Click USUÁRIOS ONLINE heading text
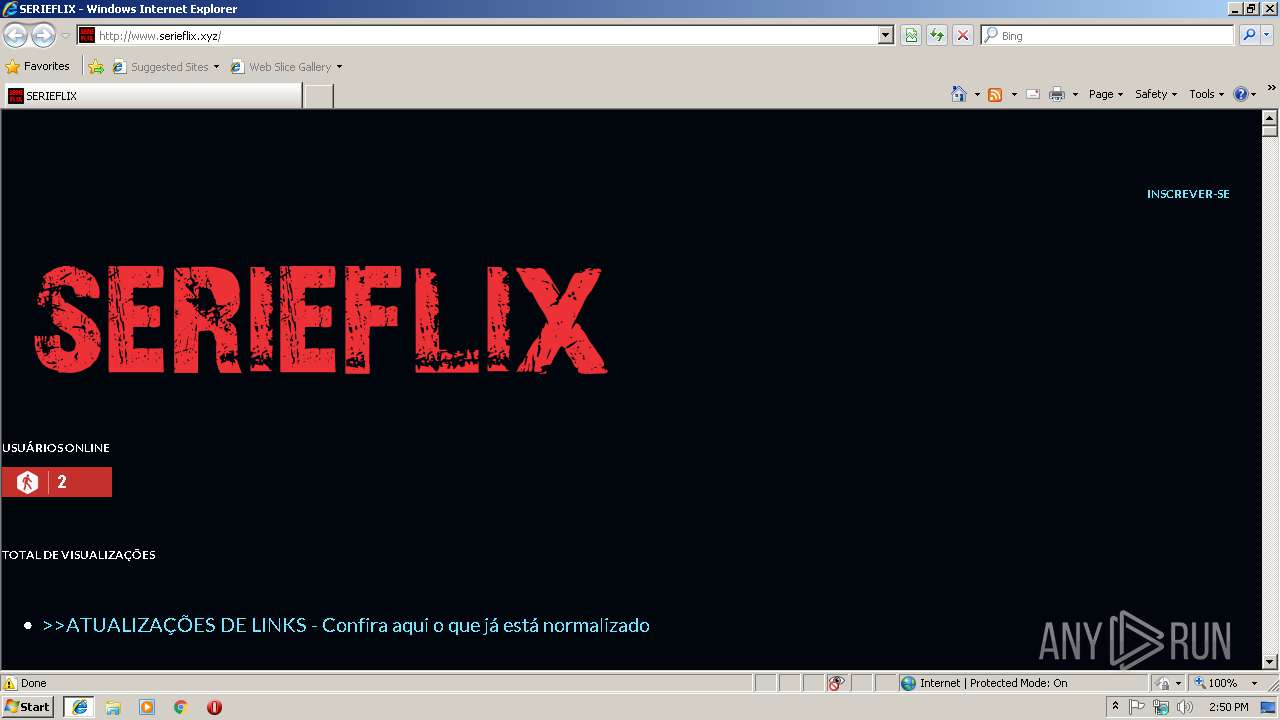Image resolution: width=1280 pixels, height=720 pixels. 56,448
